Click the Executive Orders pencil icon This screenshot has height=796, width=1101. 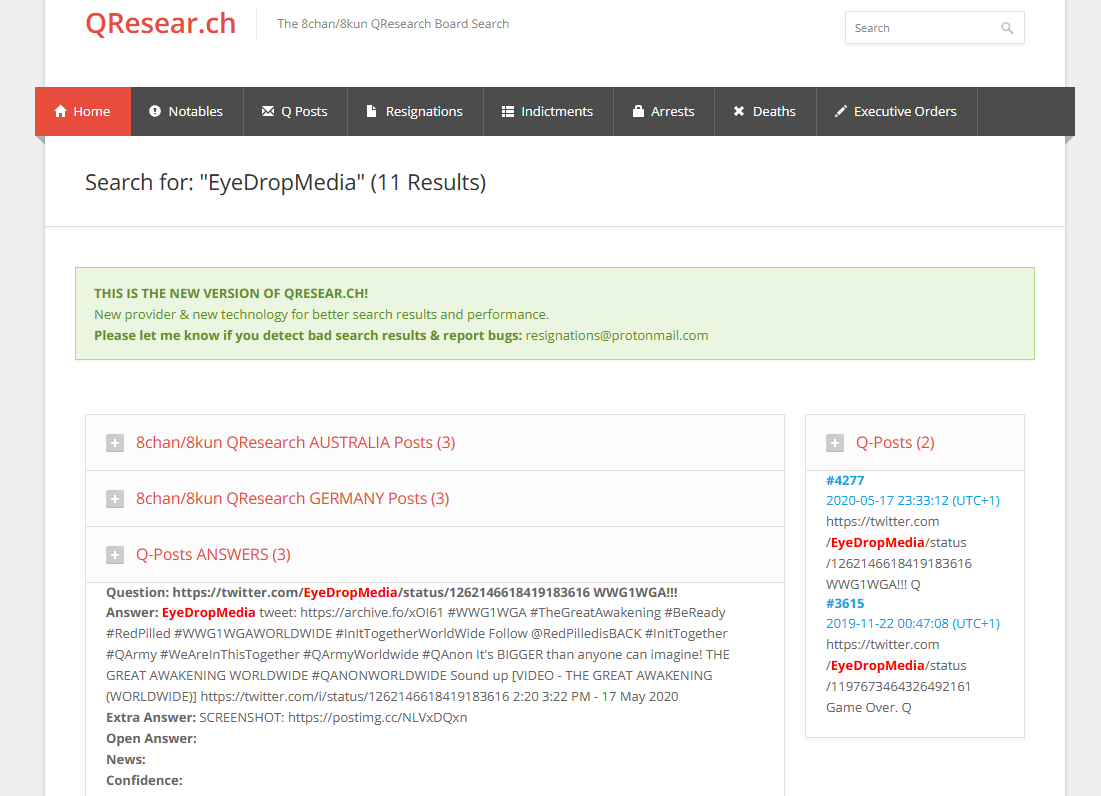(x=840, y=112)
